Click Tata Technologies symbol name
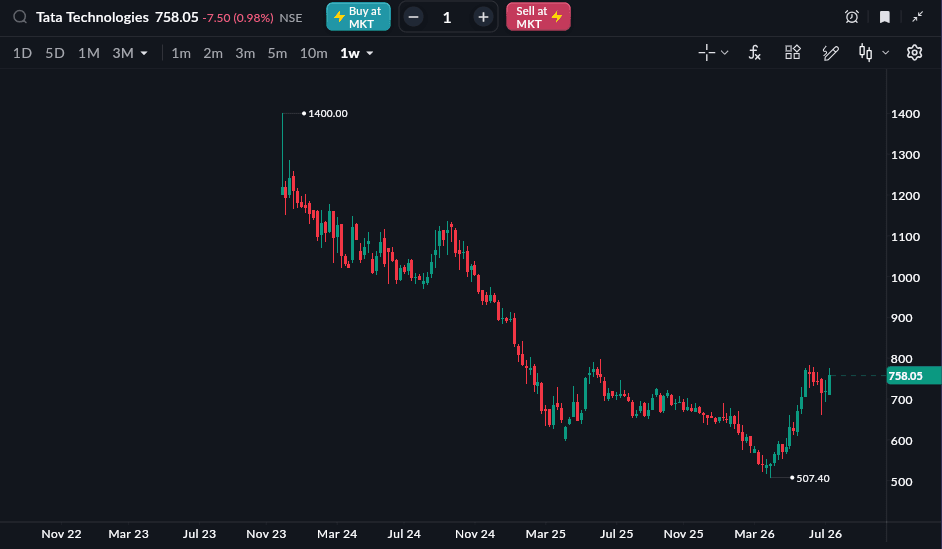Screen dimensions: 942x549 pos(92,17)
